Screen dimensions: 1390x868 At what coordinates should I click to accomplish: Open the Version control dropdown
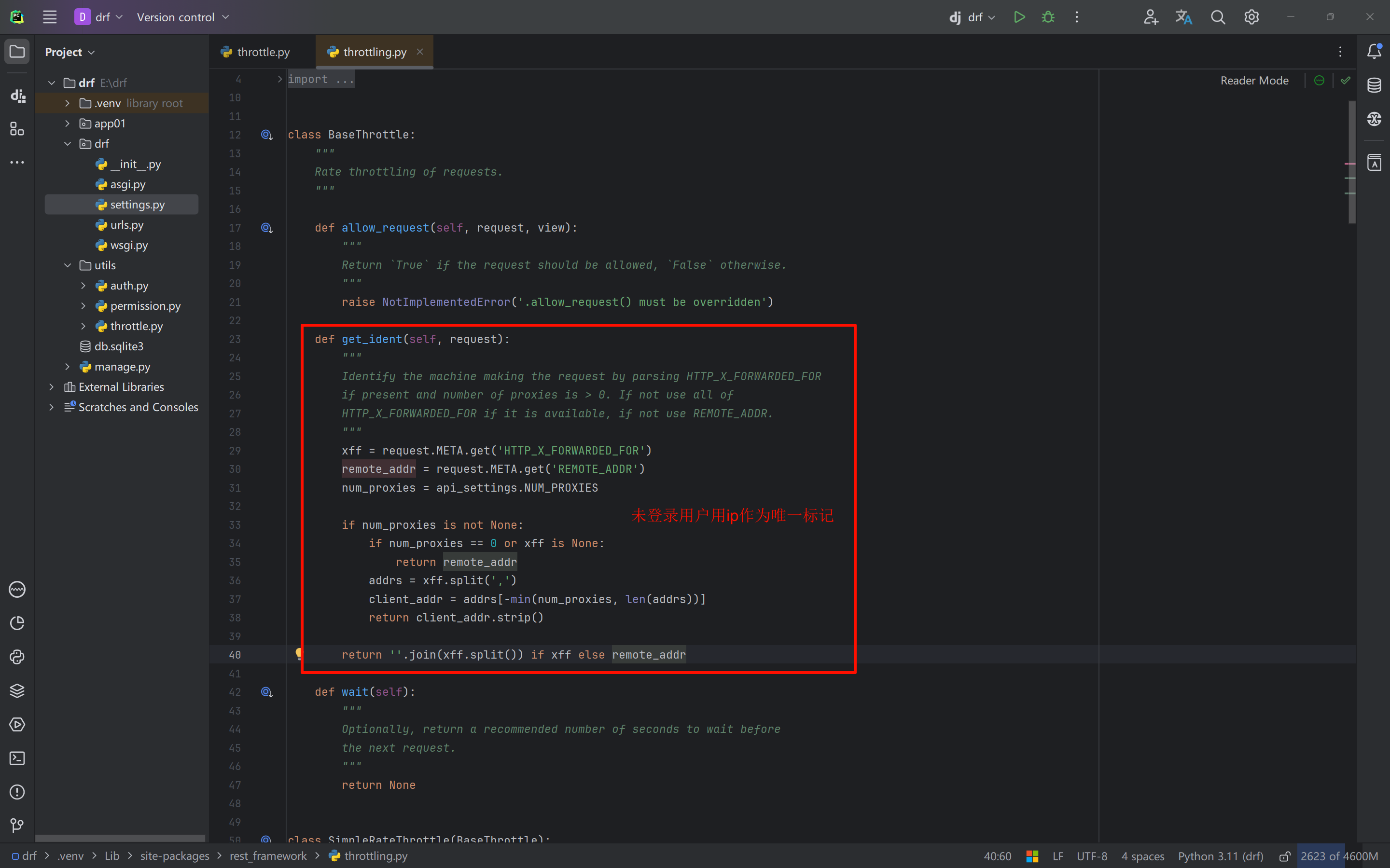(x=182, y=17)
